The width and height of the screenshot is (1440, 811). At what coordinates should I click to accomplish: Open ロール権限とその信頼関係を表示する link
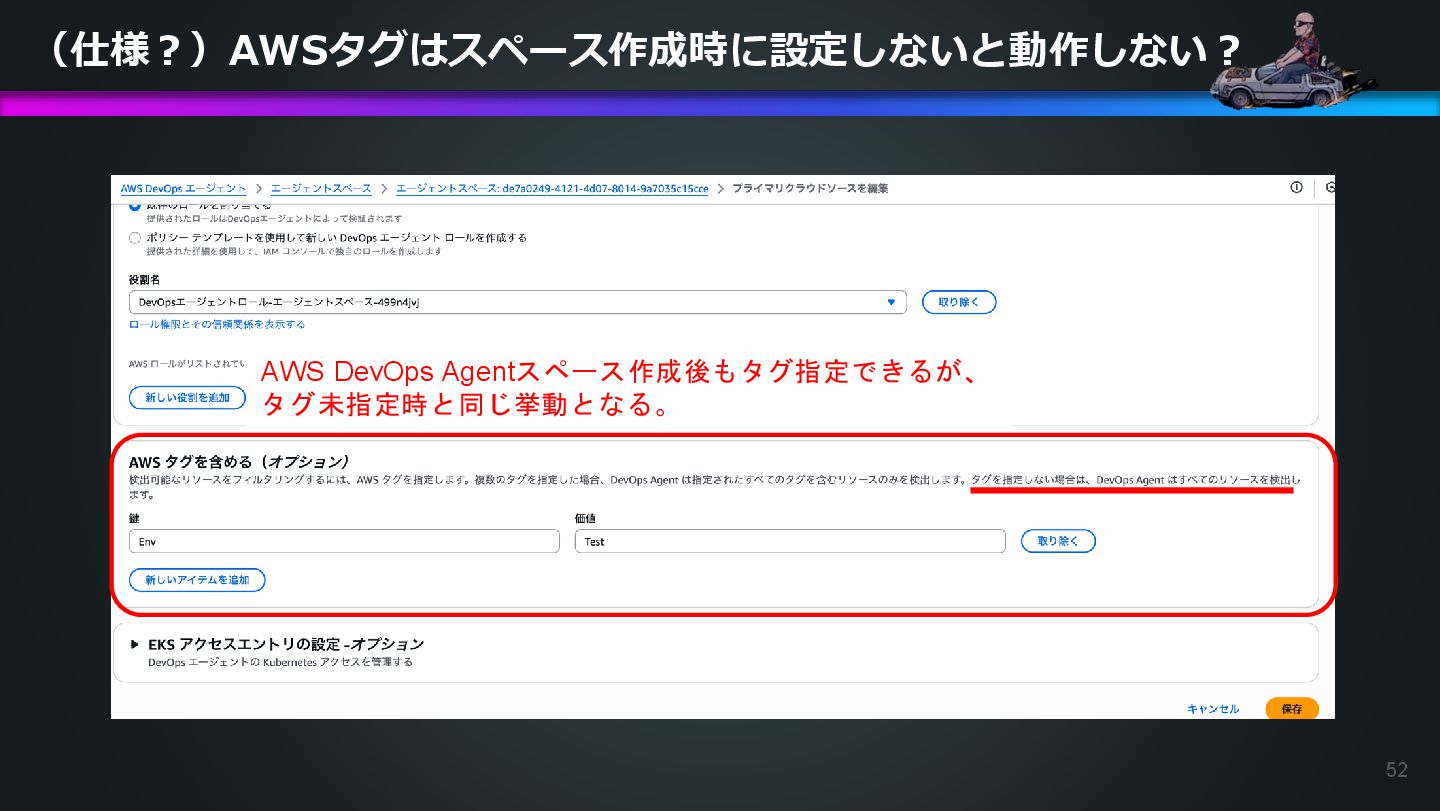pos(217,325)
